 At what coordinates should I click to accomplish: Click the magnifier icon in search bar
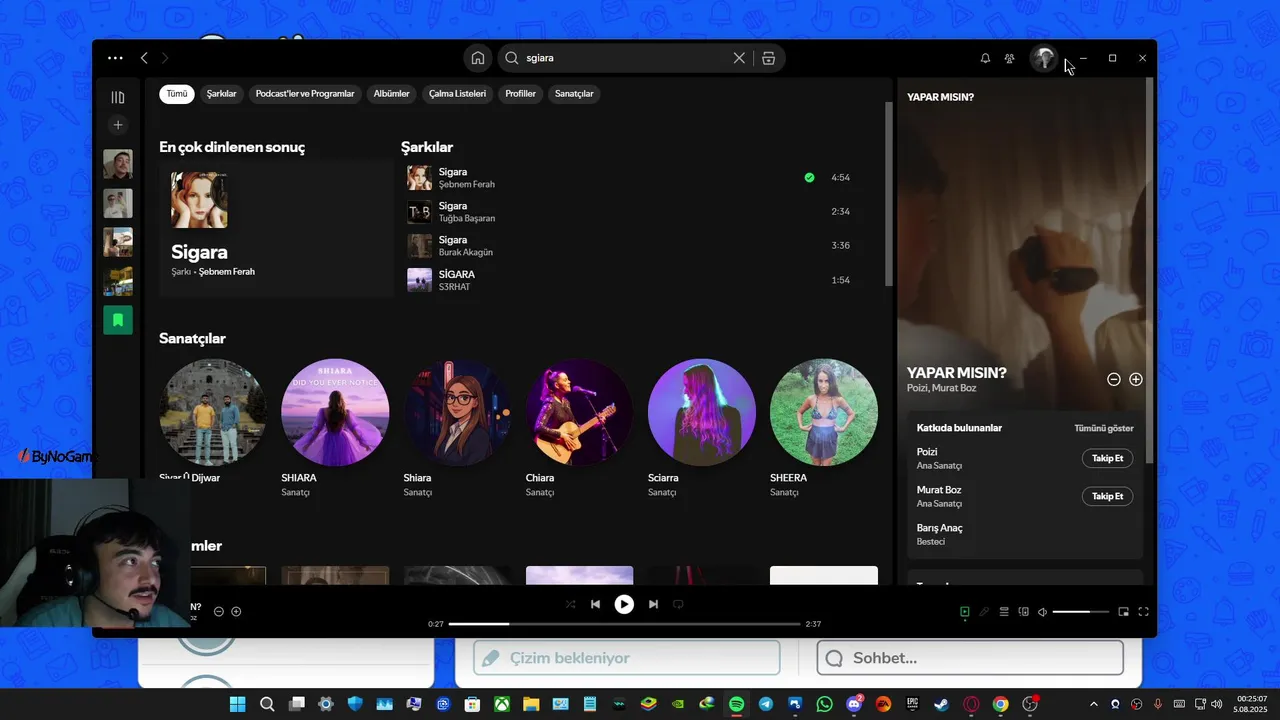[513, 58]
